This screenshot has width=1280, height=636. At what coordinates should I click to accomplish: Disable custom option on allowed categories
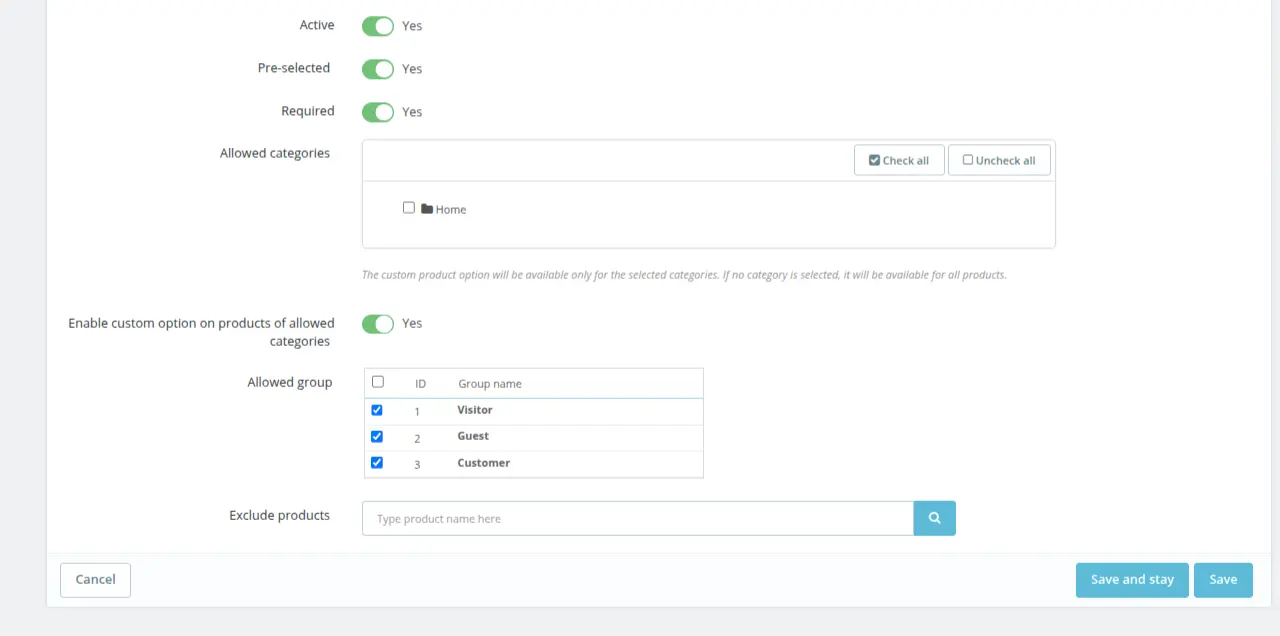tap(378, 324)
